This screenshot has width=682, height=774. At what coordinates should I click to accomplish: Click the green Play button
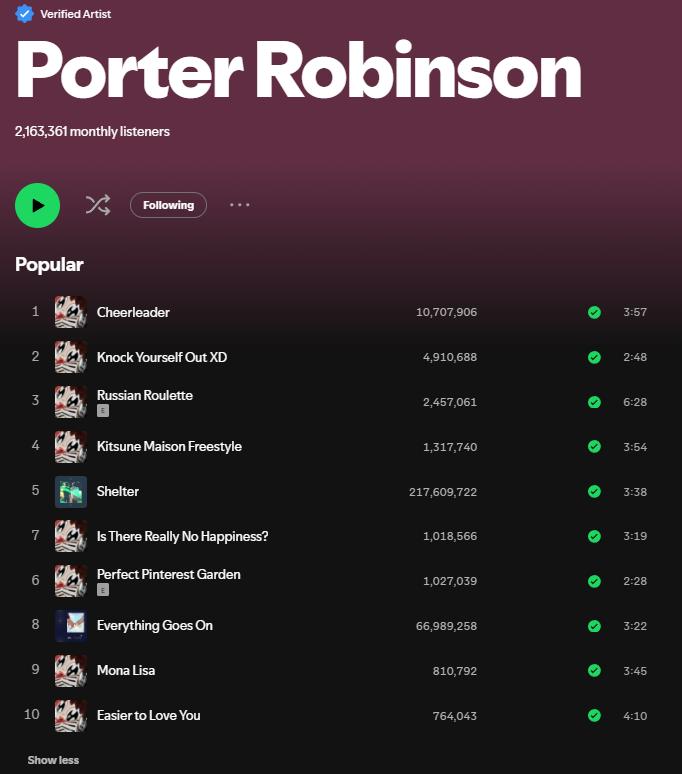point(38,205)
